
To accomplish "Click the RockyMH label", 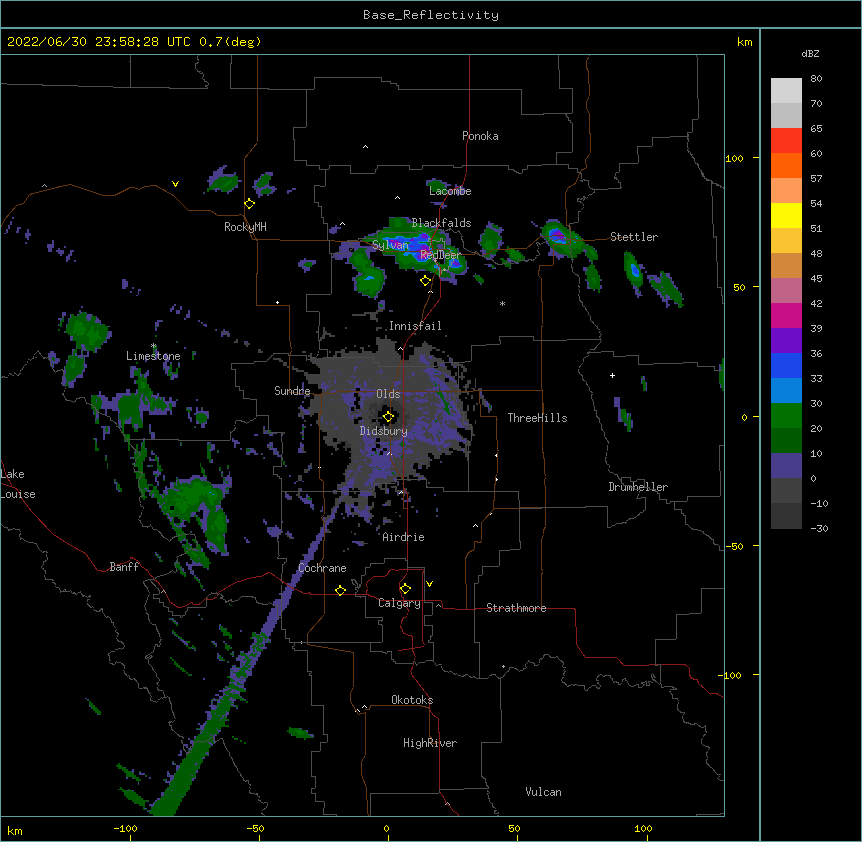I will (245, 227).
